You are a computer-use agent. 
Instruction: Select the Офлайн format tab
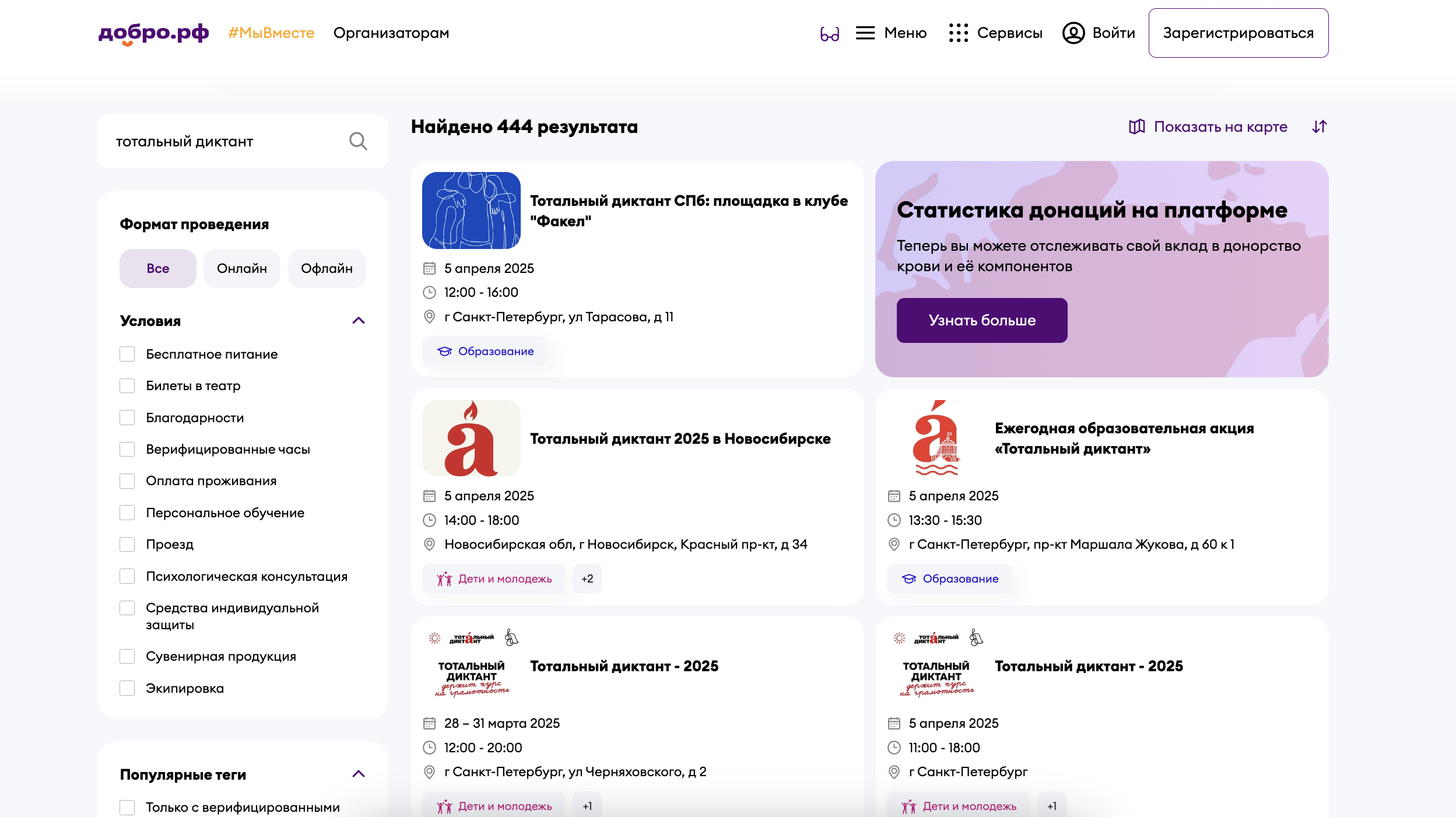(x=327, y=268)
